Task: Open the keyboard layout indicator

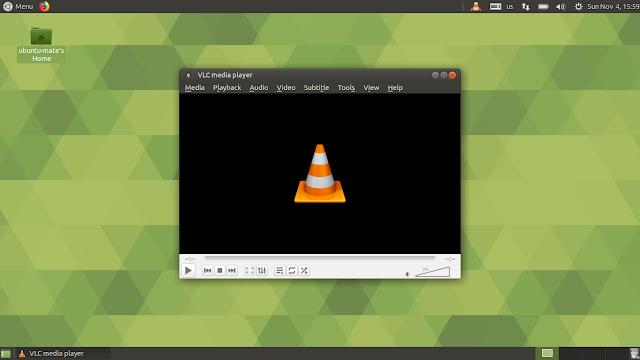Action: pyautogui.click(x=501, y=7)
